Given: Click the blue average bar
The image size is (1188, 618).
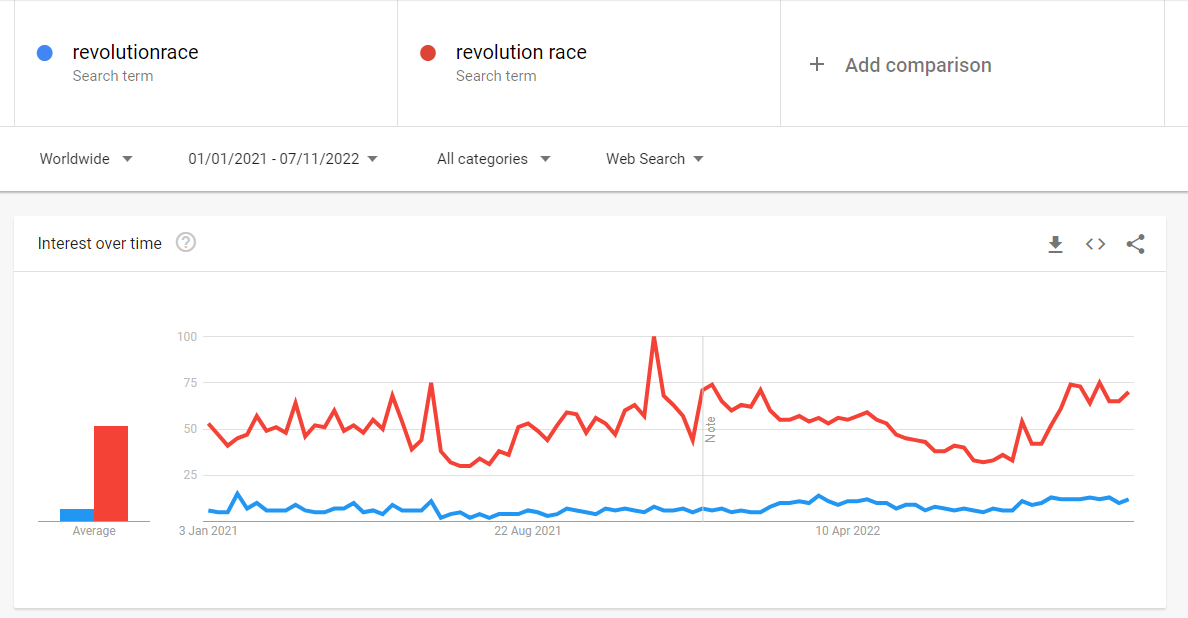Looking at the screenshot, I should coord(76,515).
